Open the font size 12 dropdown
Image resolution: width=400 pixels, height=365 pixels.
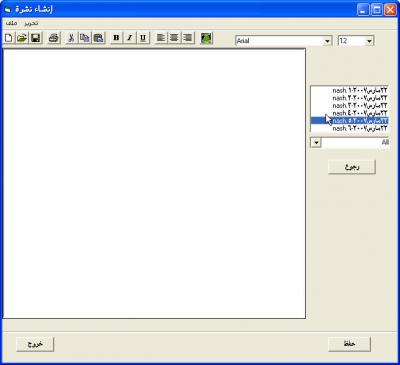369,41
